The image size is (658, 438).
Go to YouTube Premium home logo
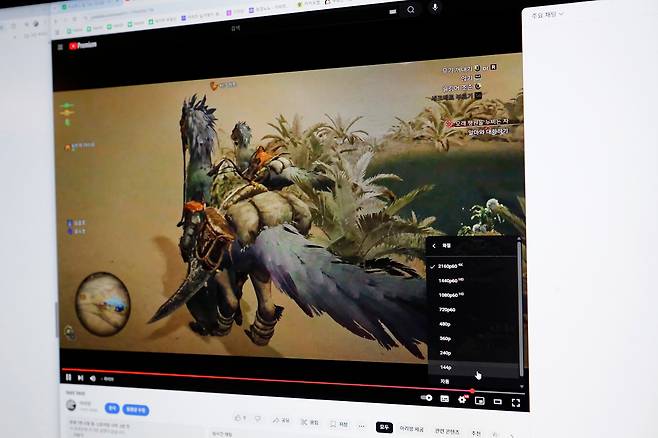[x=83, y=45]
